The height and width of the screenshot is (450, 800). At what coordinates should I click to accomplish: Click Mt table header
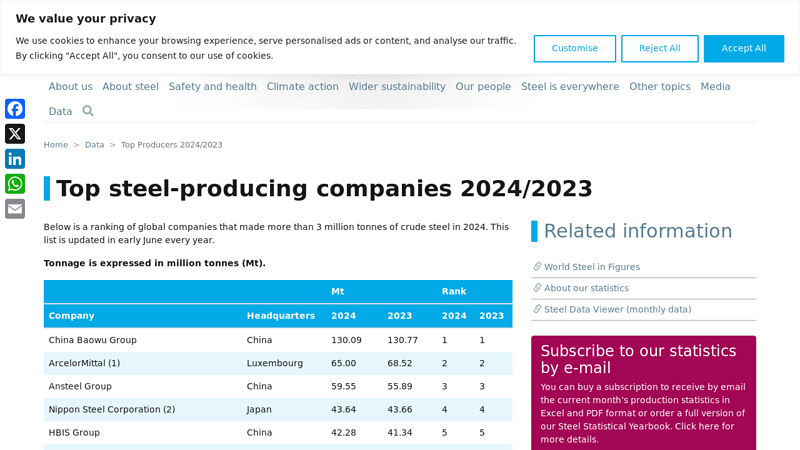(x=337, y=291)
